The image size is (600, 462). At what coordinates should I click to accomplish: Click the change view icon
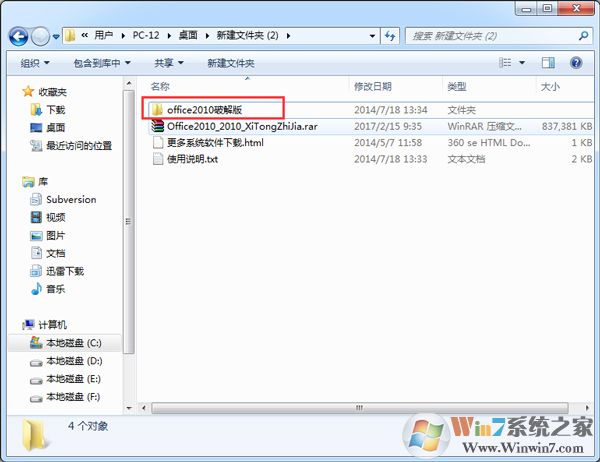(505, 62)
